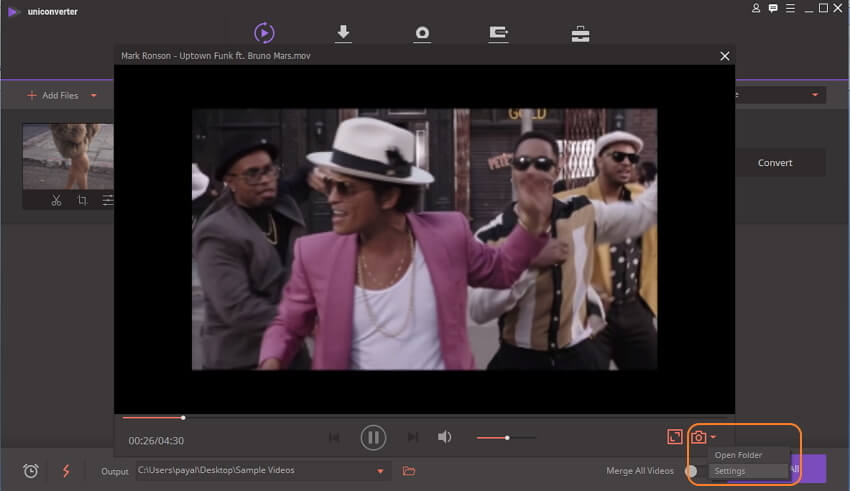Open the Toolbox tab icon

tap(581, 34)
